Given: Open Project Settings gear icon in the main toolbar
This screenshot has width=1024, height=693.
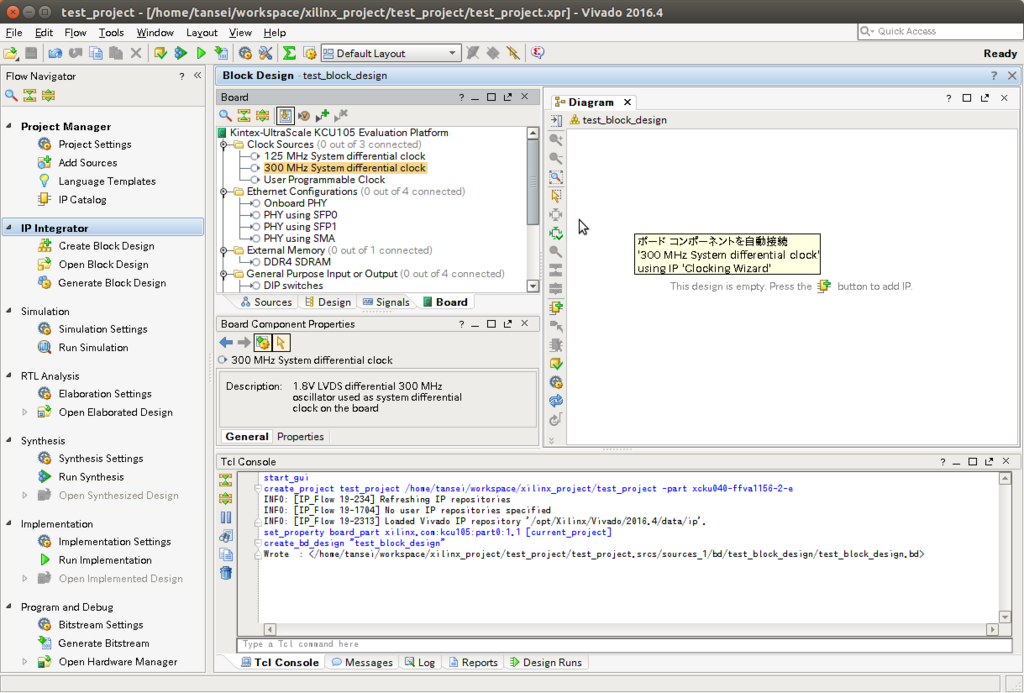Looking at the screenshot, I should [x=246, y=54].
